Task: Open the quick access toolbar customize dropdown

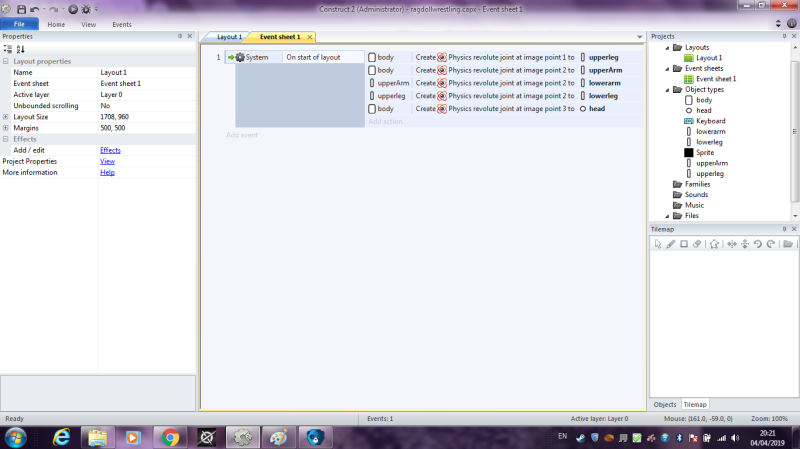Action: click(96, 9)
